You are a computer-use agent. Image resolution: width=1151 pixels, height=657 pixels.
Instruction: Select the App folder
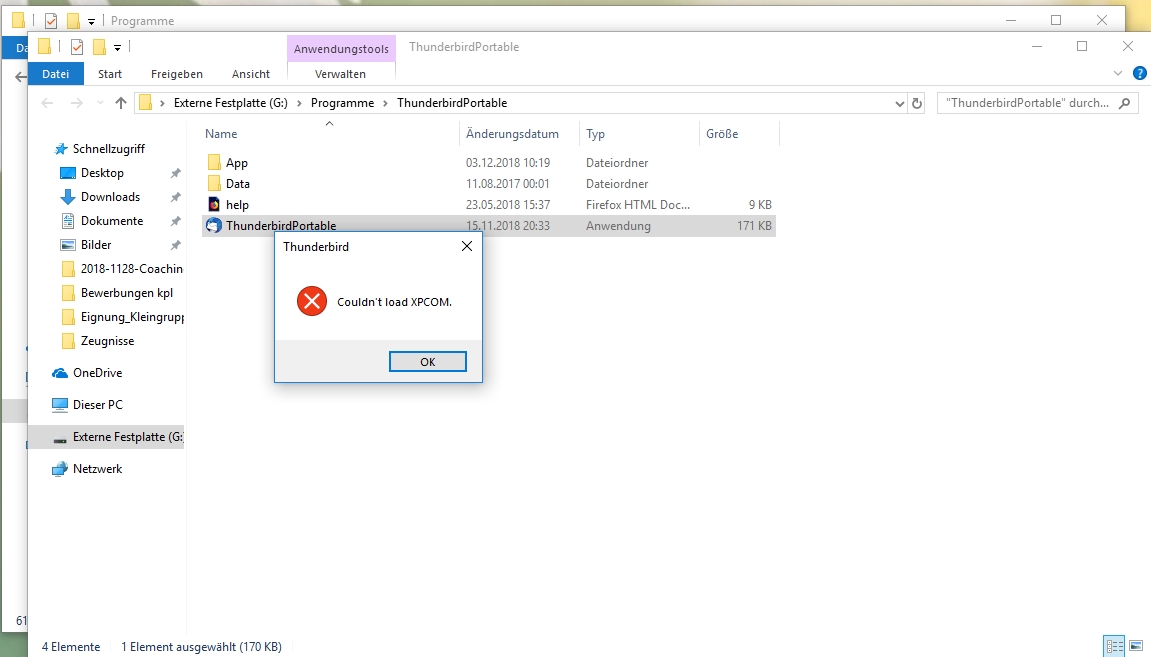pyautogui.click(x=236, y=163)
